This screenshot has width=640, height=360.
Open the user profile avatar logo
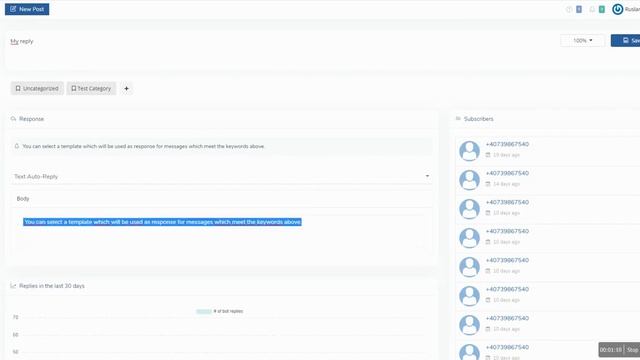pos(618,9)
